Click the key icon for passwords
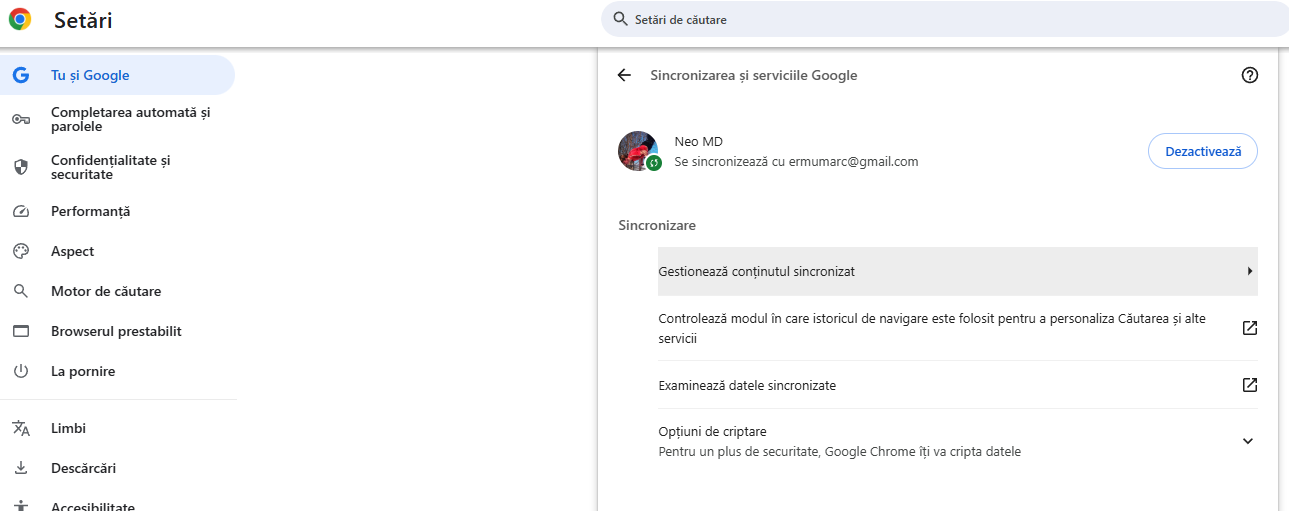The image size is (1289, 511). (x=21, y=120)
